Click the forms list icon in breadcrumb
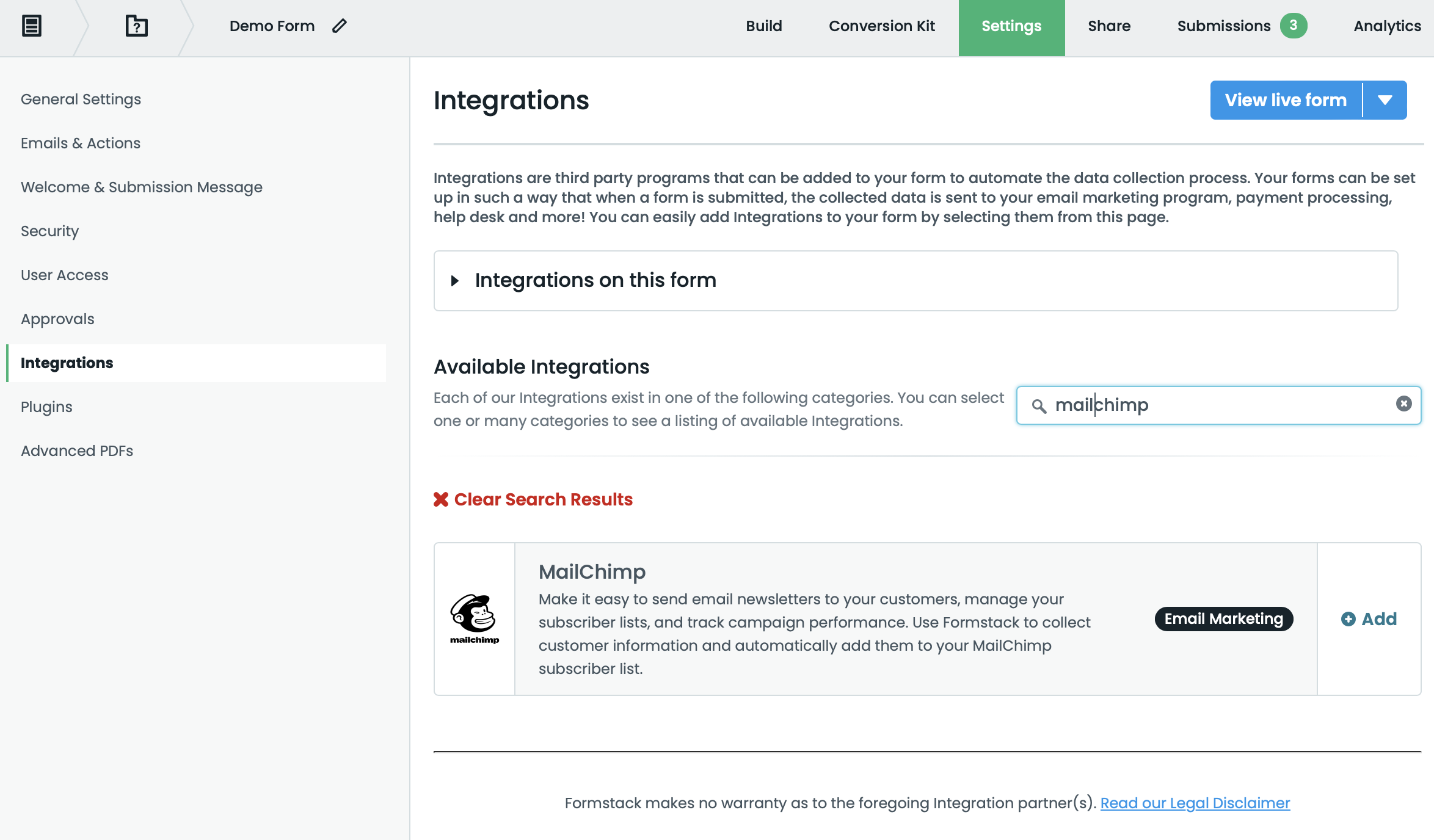 [32, 26]
